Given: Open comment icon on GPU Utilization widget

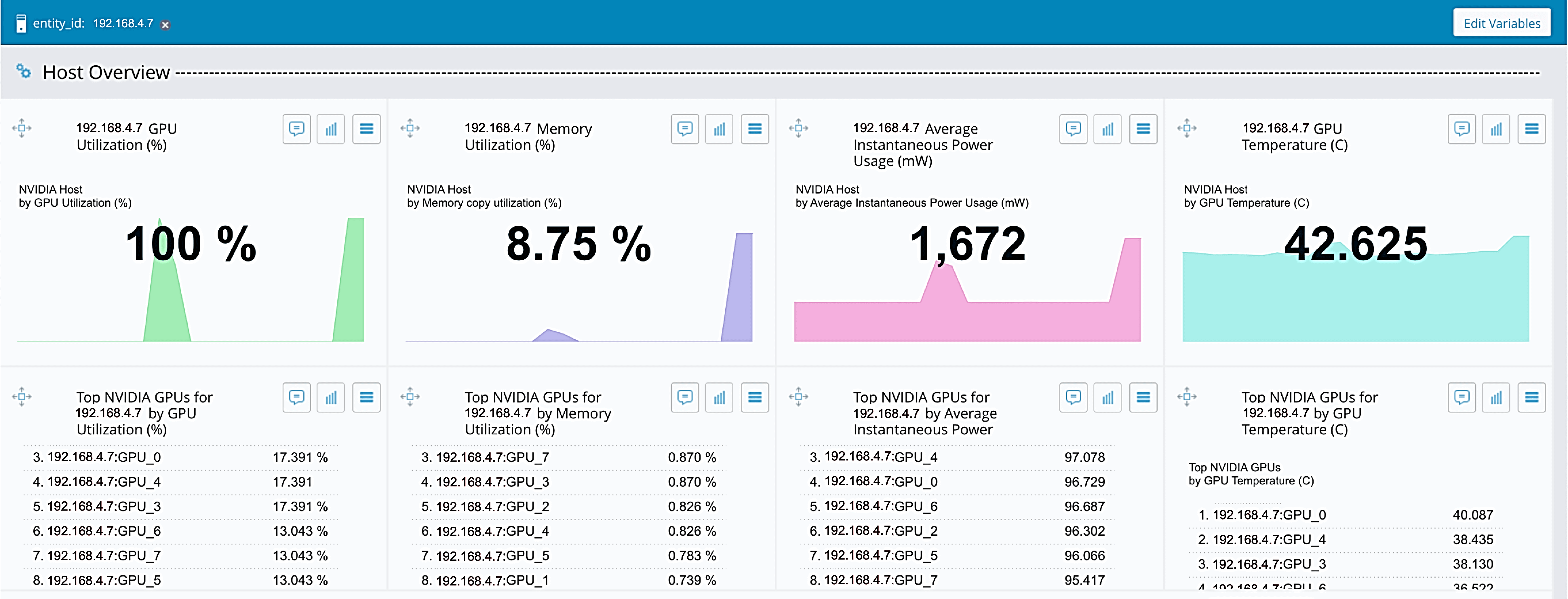Looking at the screenshot, I should 296,129.
